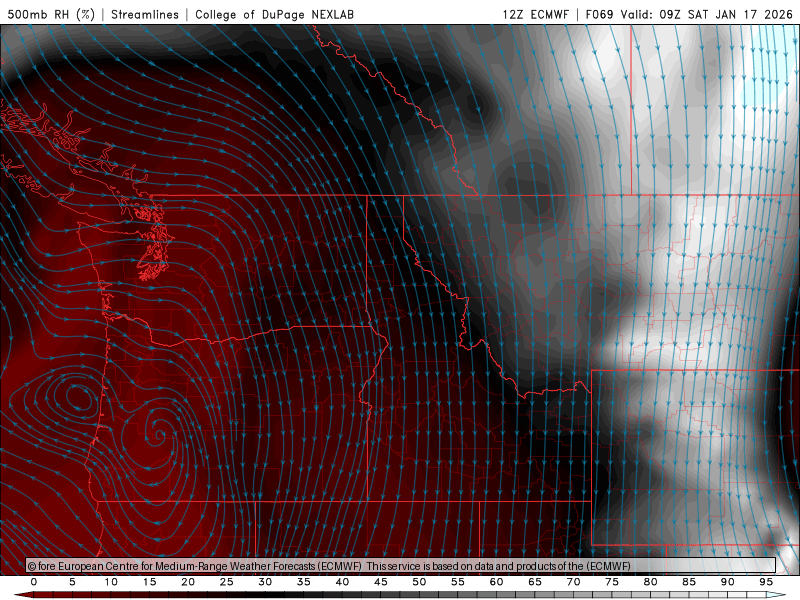800x600 pixels.
Task: Select the '12Z ECMWF' model run label
Action: (535, 14)
